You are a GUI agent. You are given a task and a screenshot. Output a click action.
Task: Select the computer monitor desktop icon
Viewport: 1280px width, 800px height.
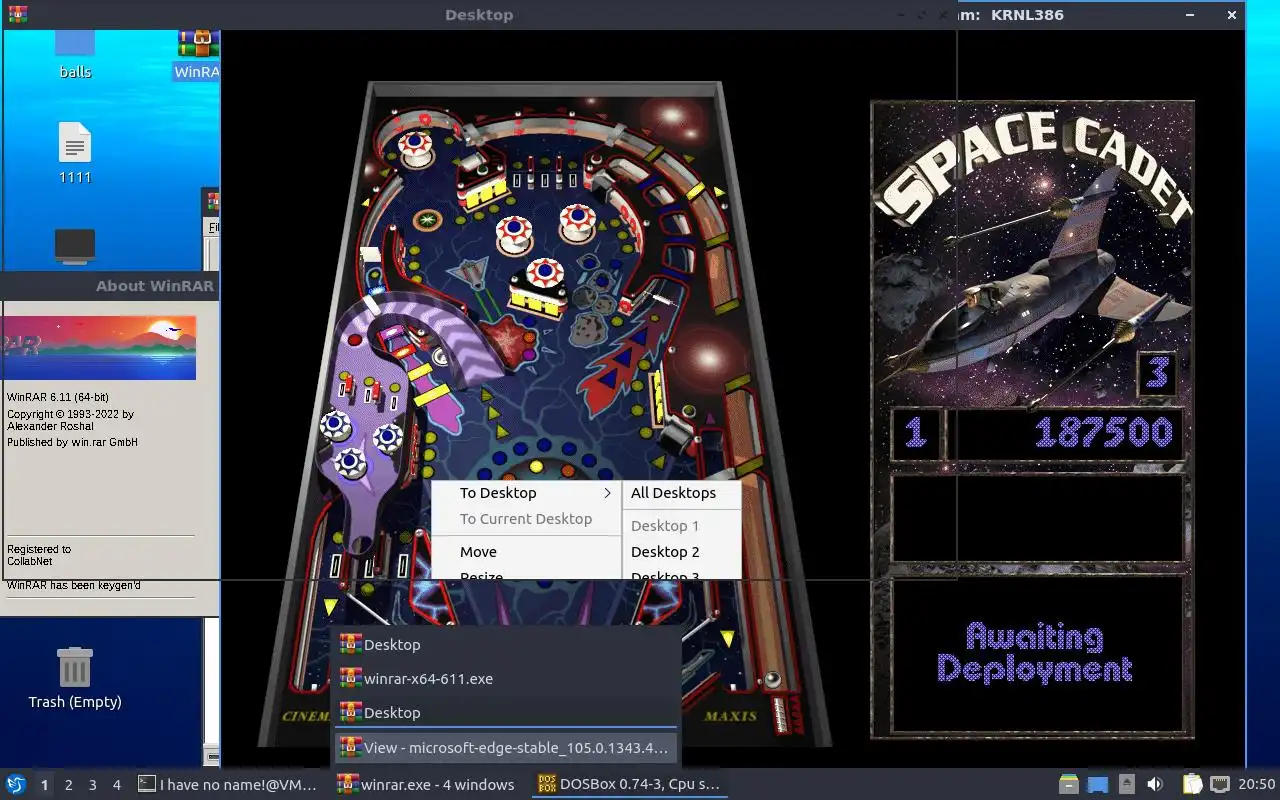[x=75, y=246]
